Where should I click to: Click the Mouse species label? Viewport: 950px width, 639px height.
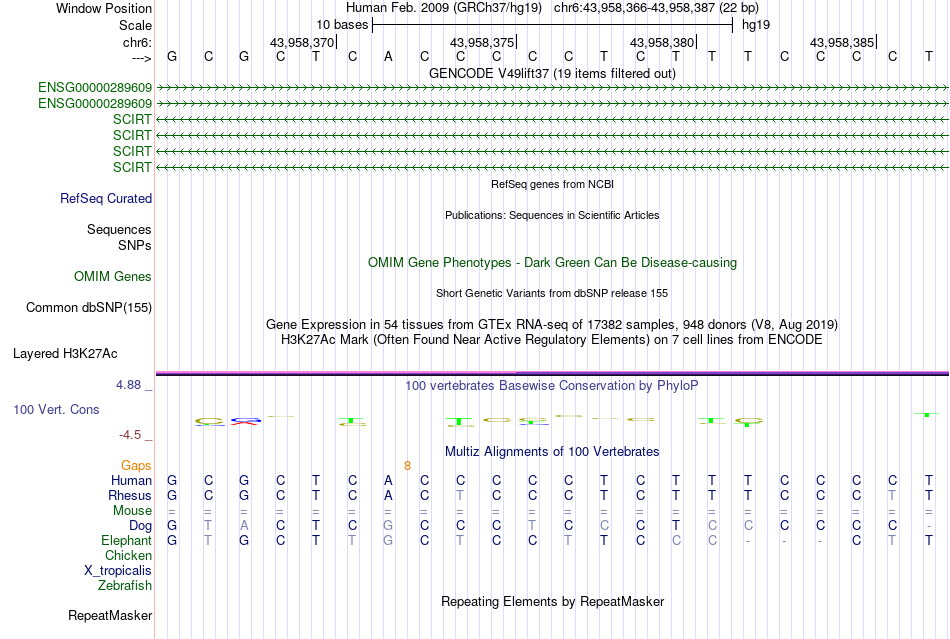point(133,511)
